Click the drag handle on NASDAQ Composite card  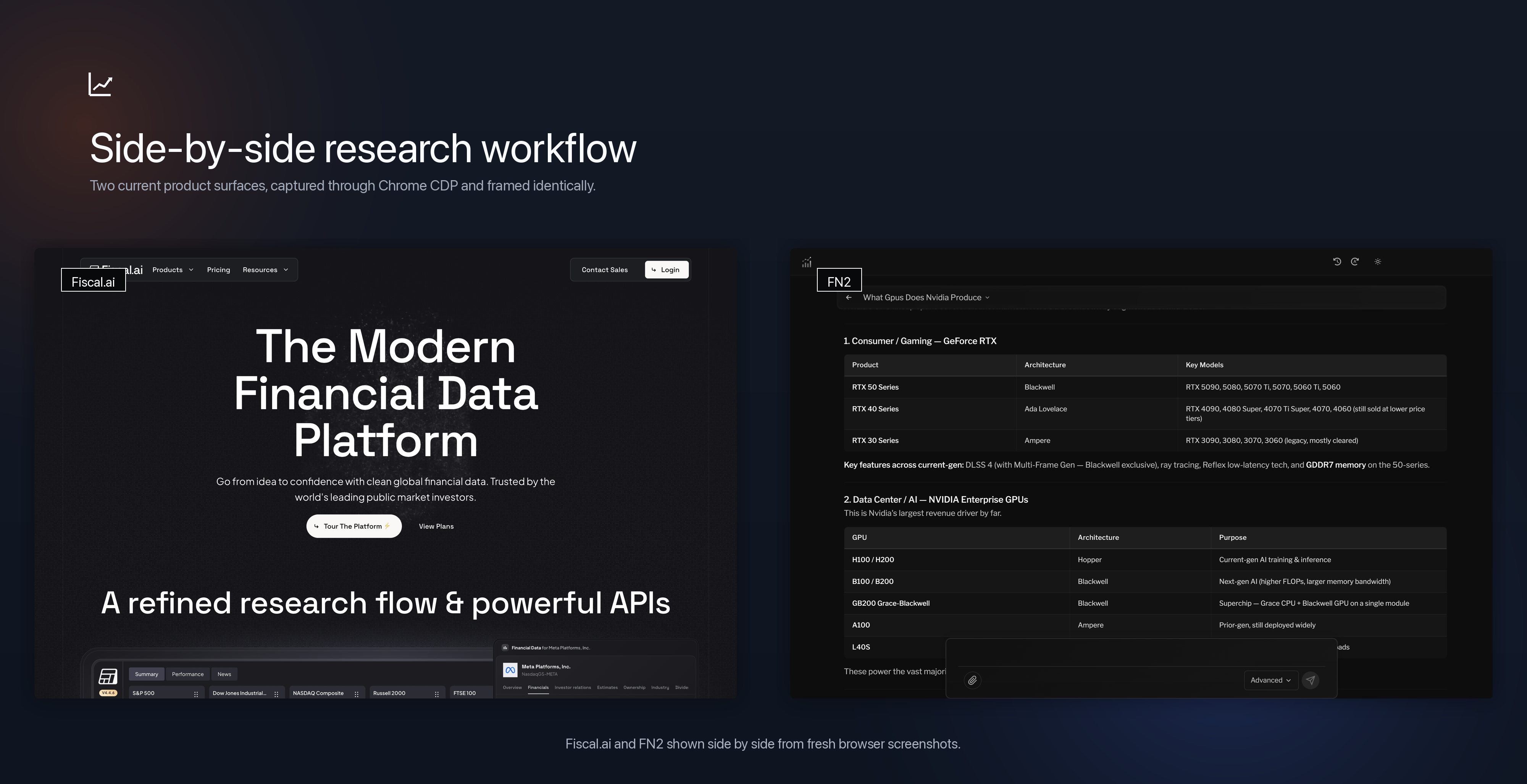pos(356,694)
